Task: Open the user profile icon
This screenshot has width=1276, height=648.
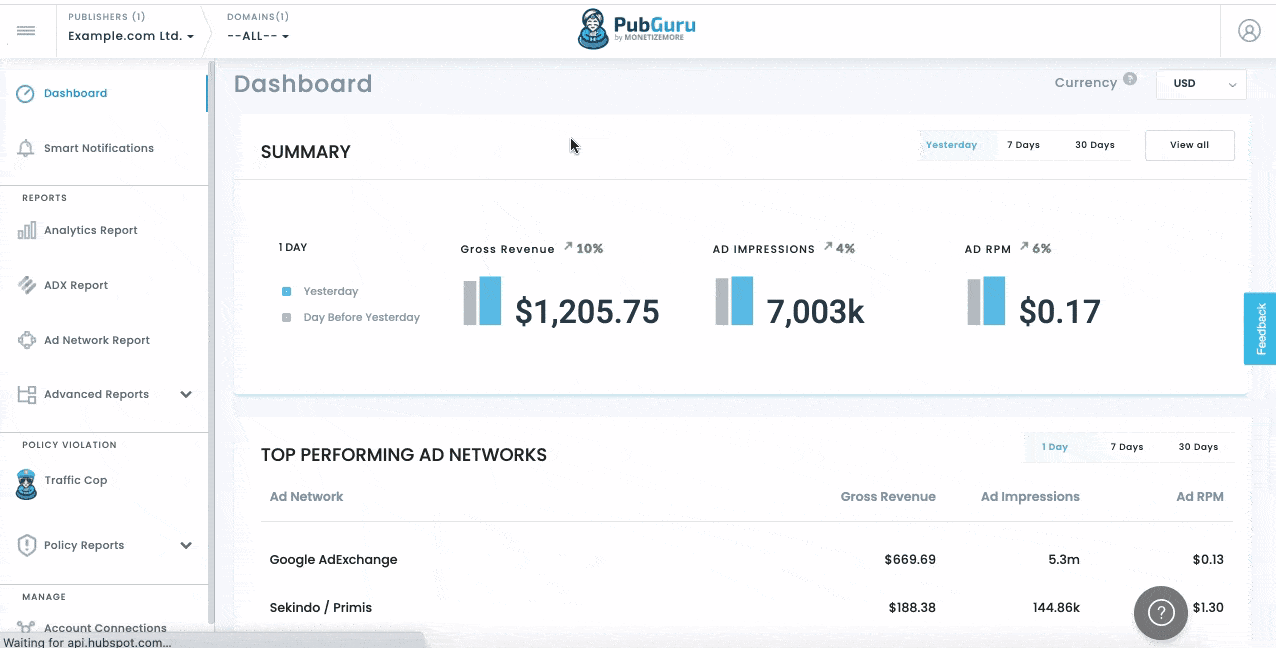Action: [1249, 31]
